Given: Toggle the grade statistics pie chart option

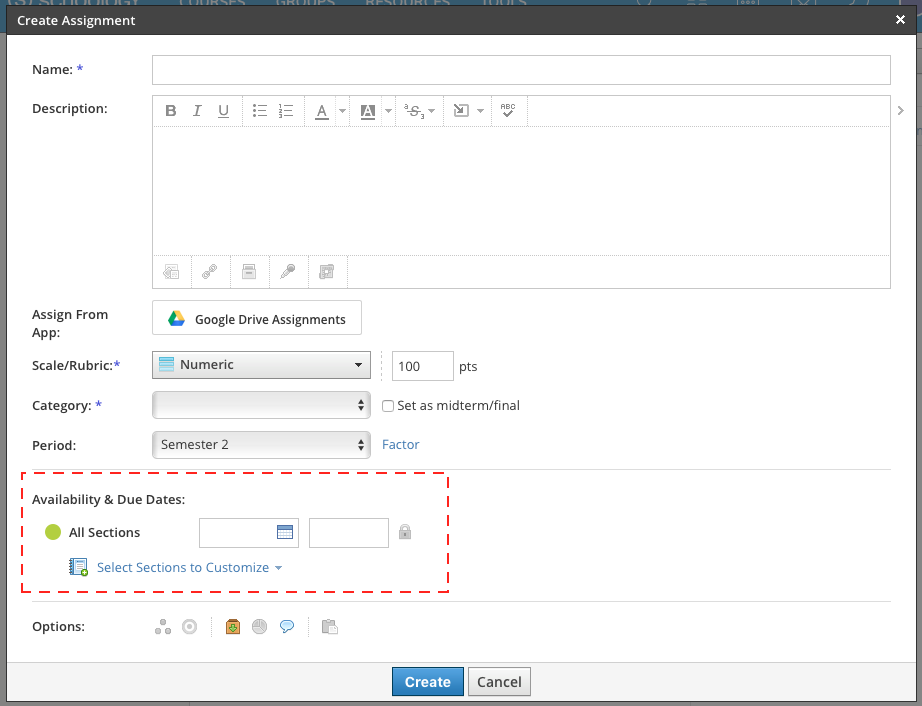Looking at the screenshot, I should [260, 627].
